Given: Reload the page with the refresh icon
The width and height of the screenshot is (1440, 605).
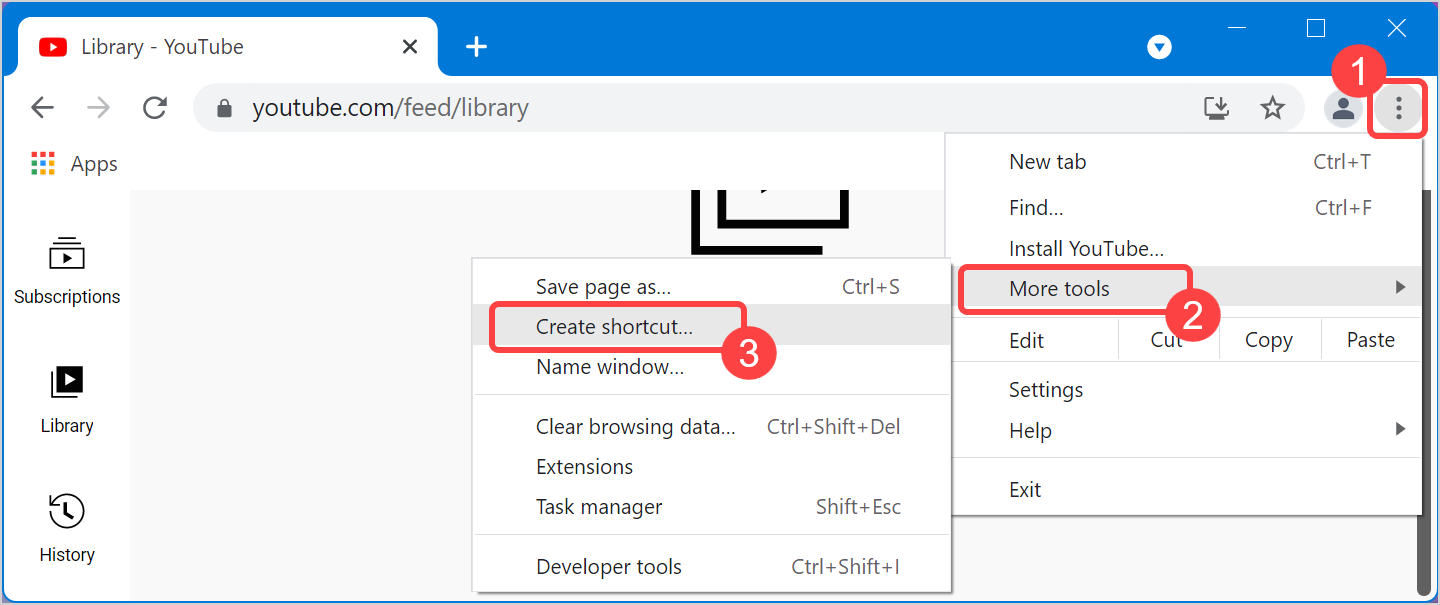Looking at the screenshot, I should point(155,108).
